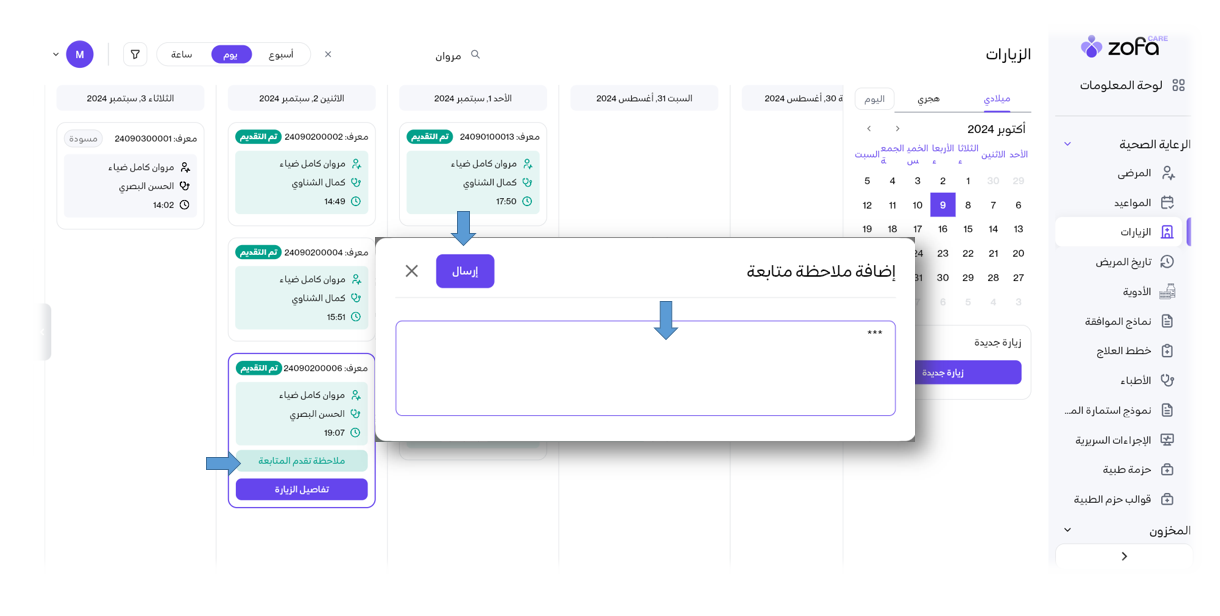Select ميلادي calendar tab

(x=996, y=99)
